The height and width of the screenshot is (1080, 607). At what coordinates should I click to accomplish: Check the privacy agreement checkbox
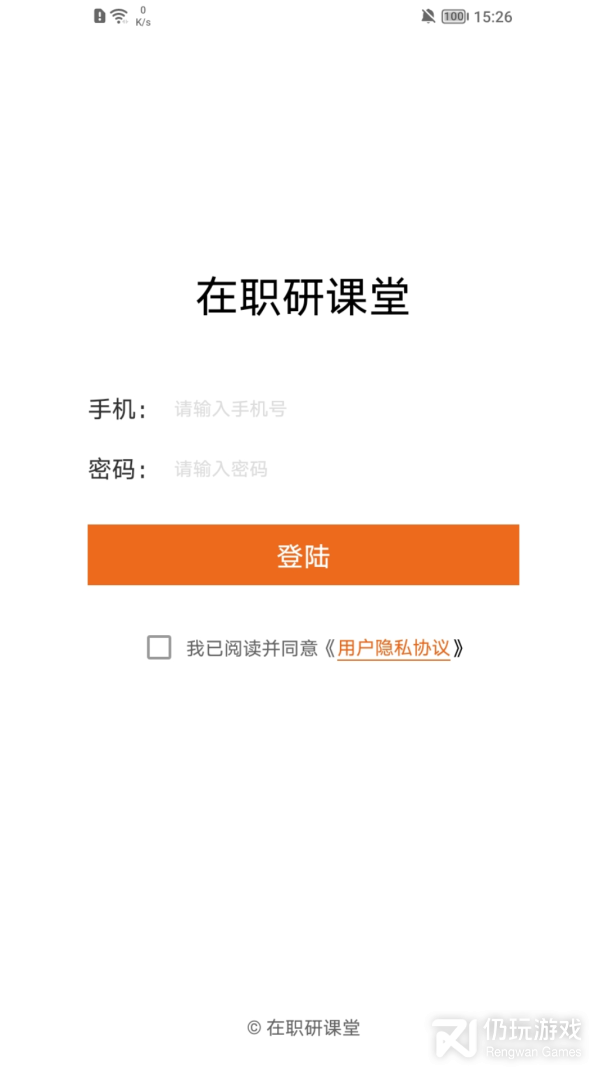tap(159, 647)
